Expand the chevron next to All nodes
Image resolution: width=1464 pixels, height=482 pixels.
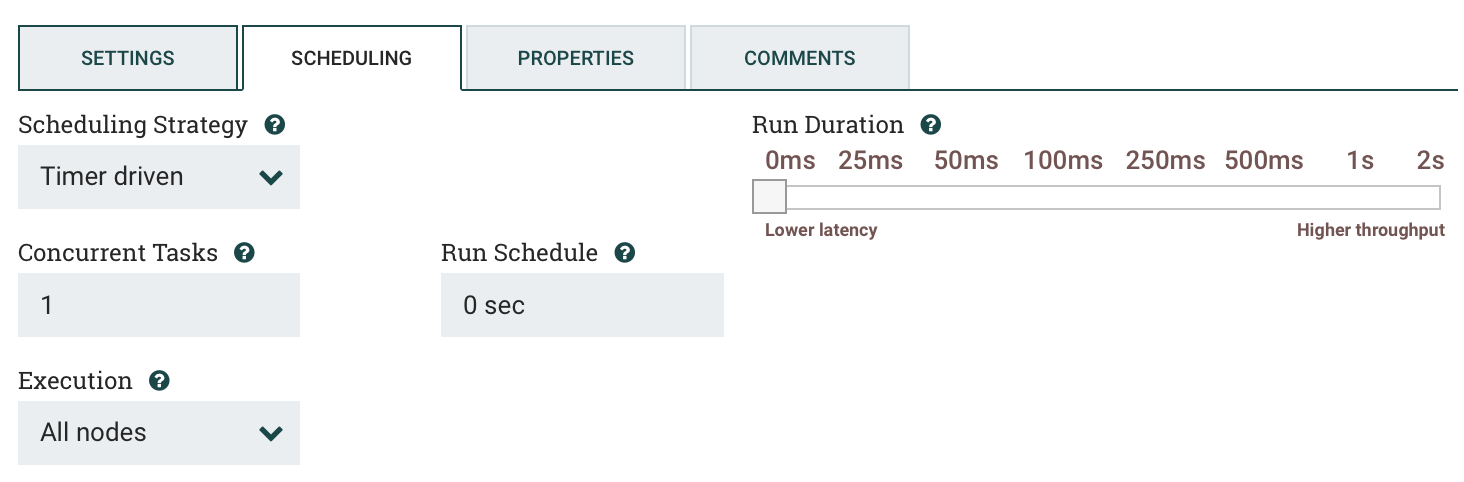tap(271, 434)
